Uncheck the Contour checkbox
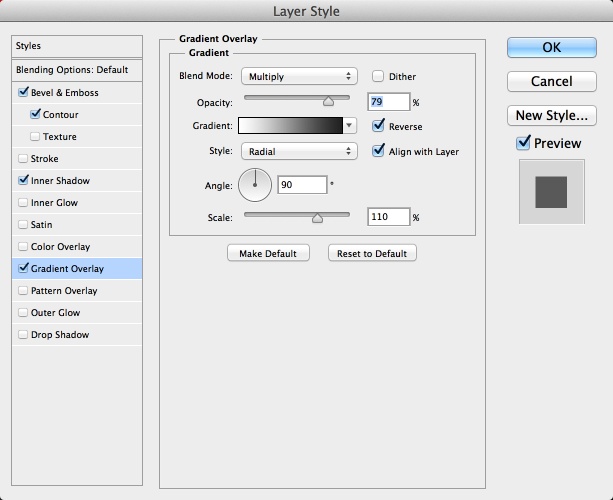 click(x=35, y=114)
